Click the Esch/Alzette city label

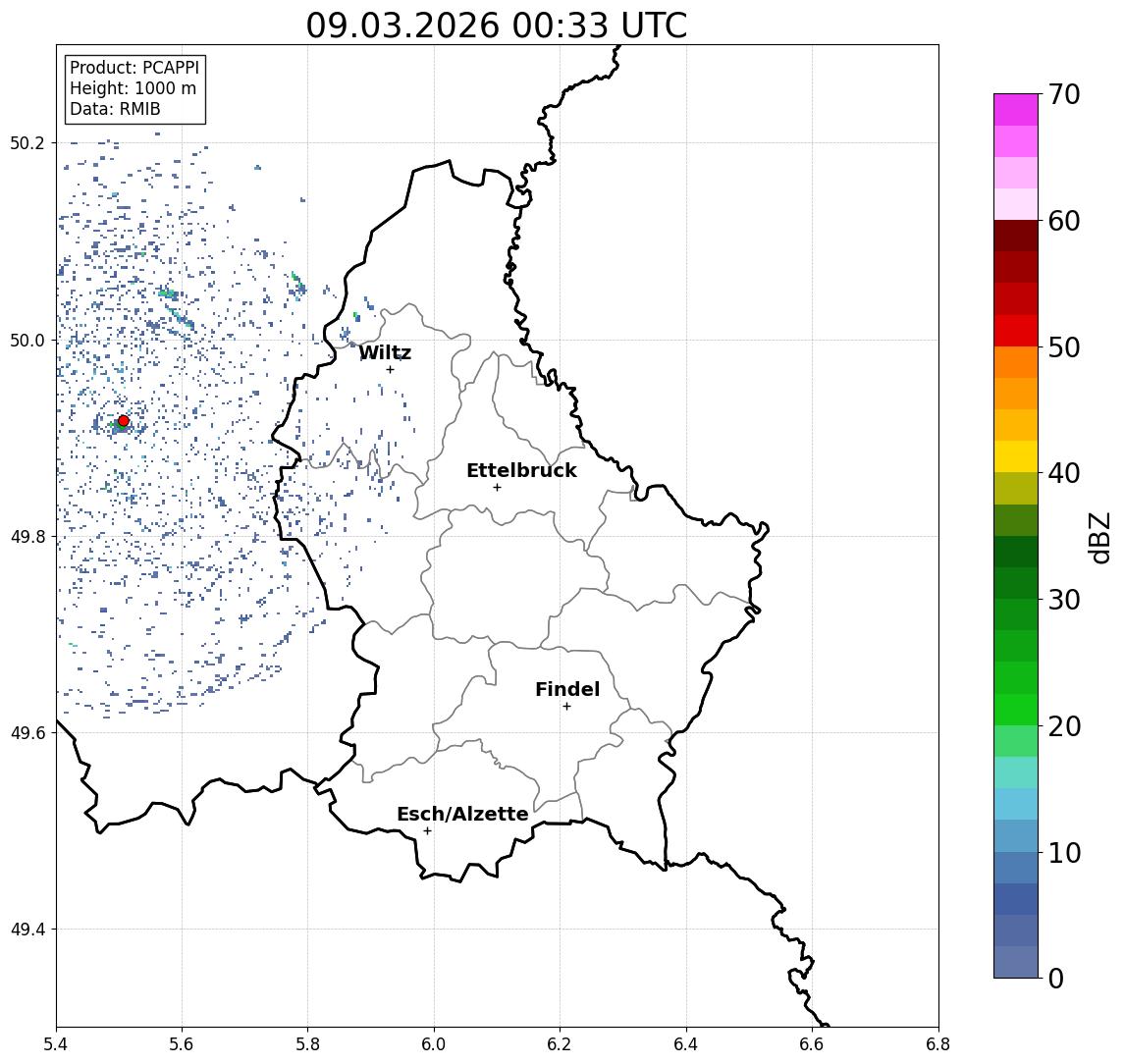[462, 814]
